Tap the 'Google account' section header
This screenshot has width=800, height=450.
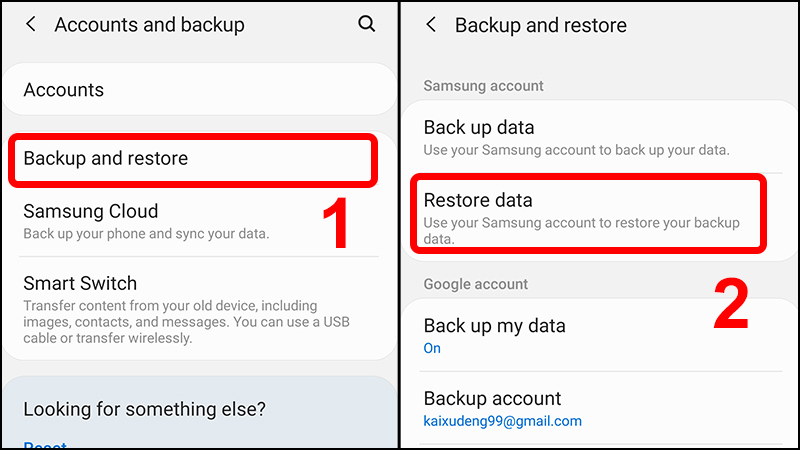point(476,284)
